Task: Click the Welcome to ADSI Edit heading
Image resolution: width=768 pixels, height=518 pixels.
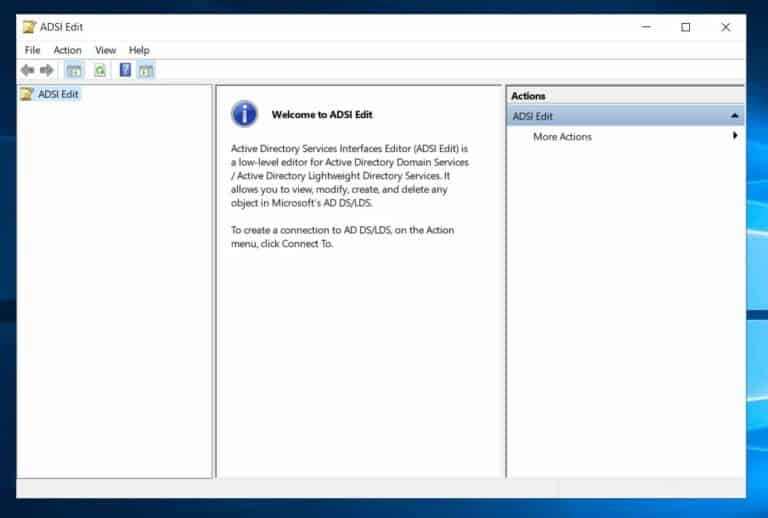Action: click(322, 115)
